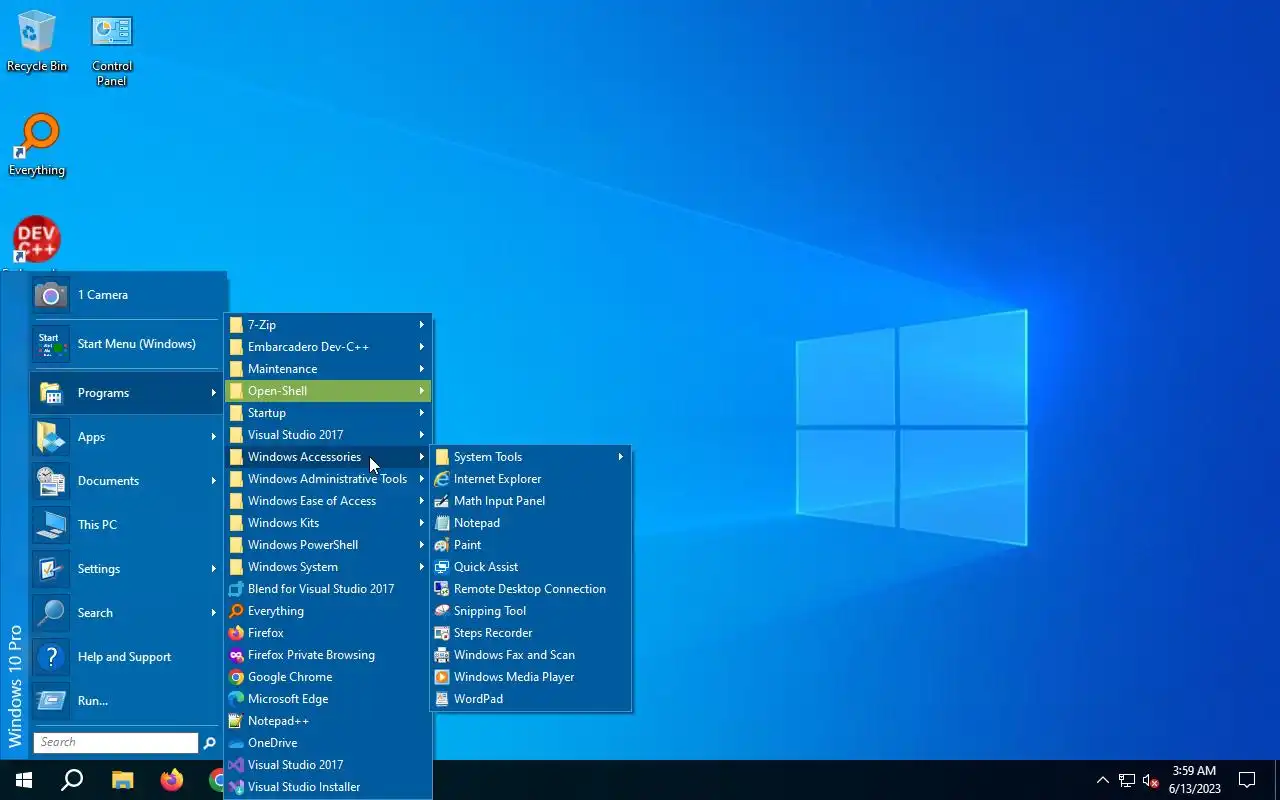Click the taskbar search magnifier icon

pyautogui.click(x=72, y=780)
